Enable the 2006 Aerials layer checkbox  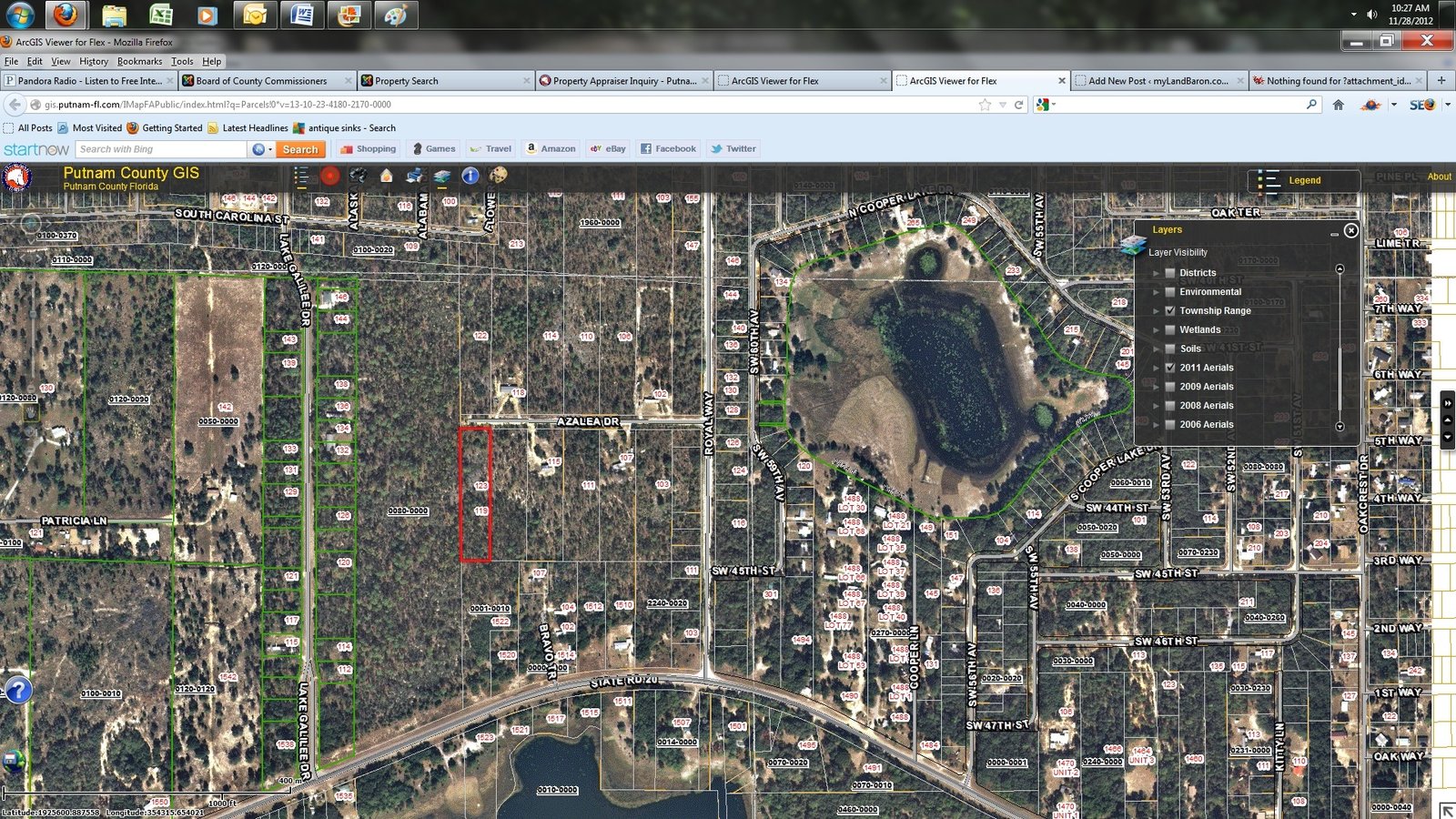tap(1170, 425)
